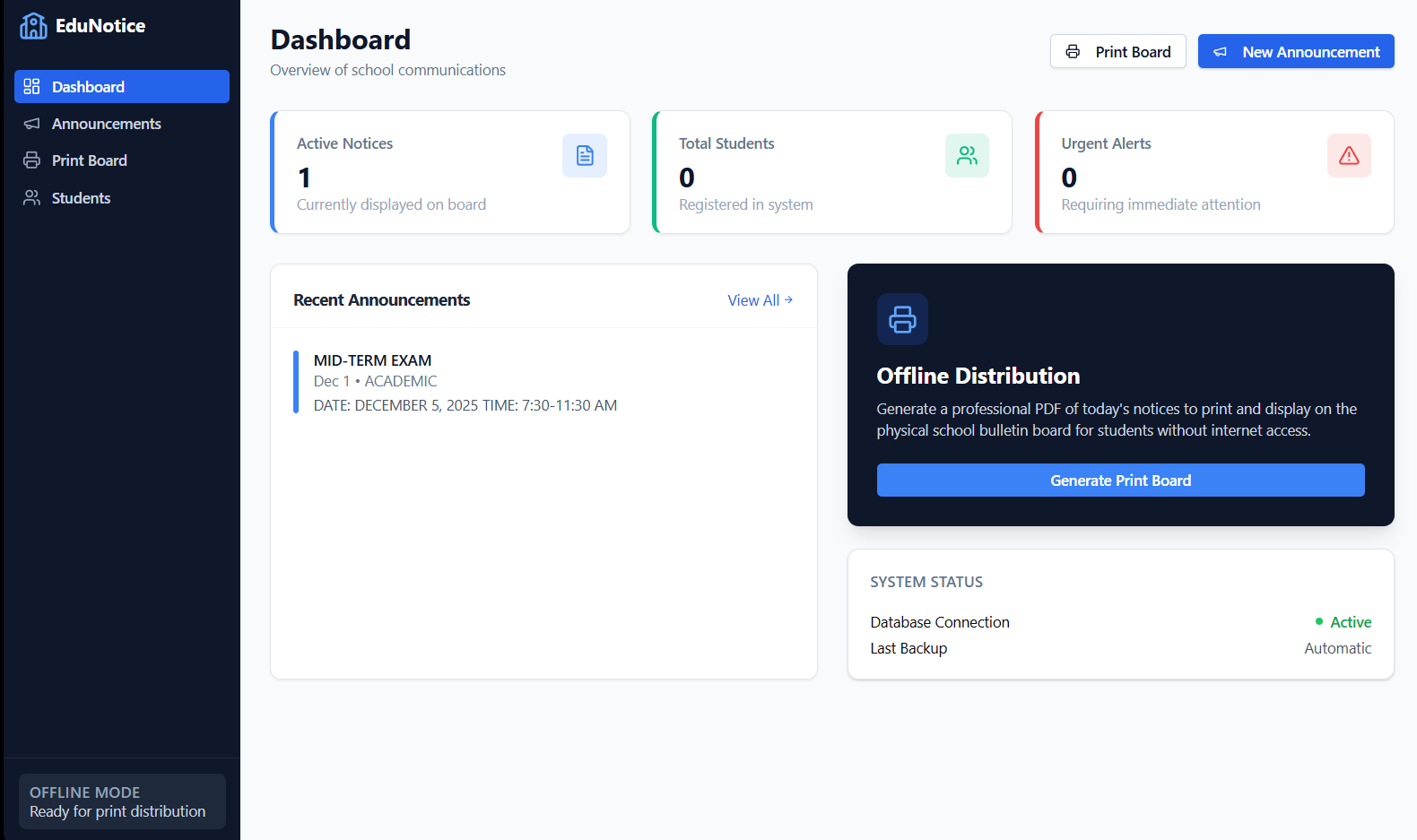The width and height of the screenshot is (1417, 840).
Task: Click the Offline Distribution printer icon
Action: coord(902,319)
